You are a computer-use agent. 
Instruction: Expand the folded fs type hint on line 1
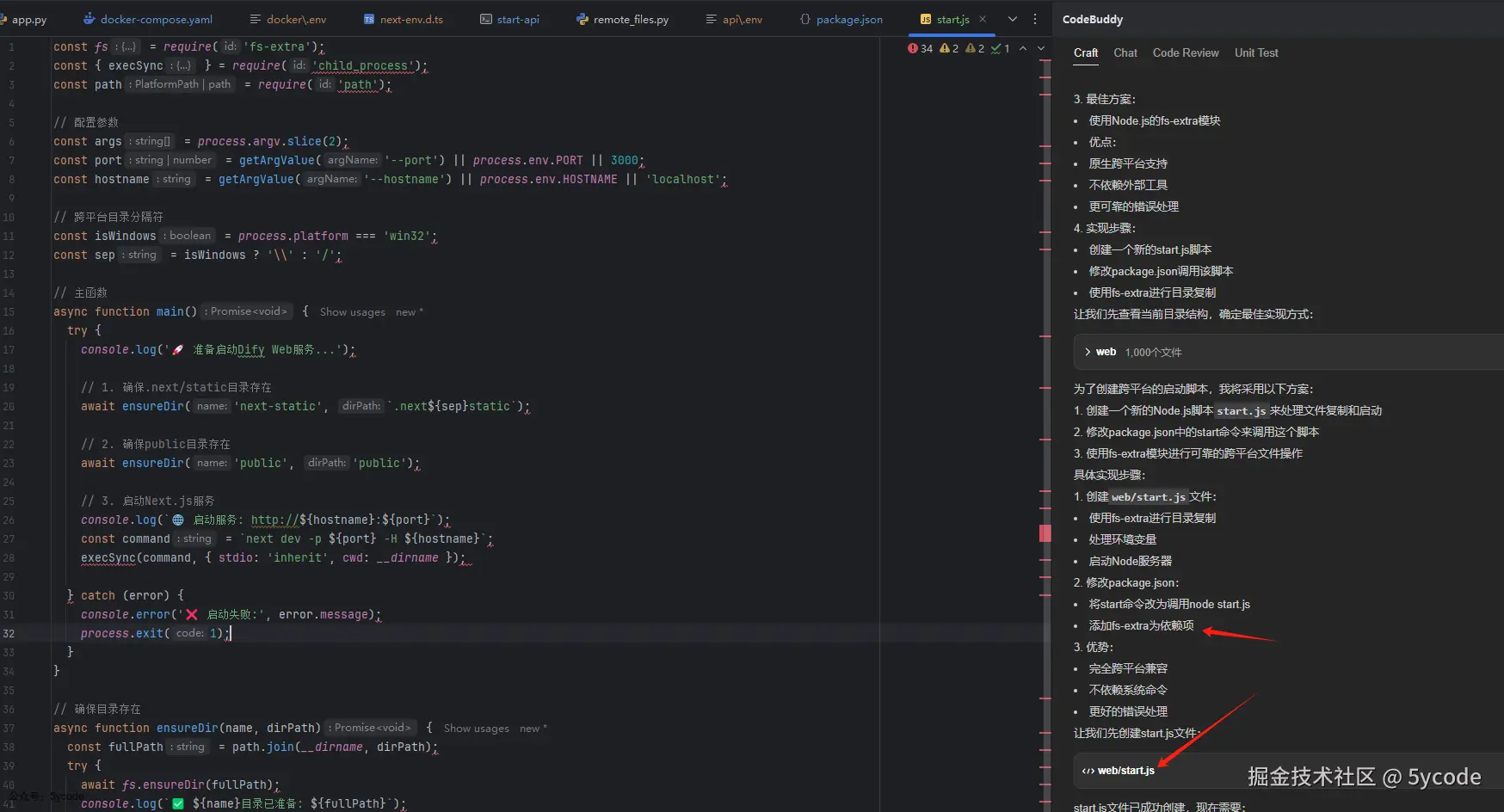(x=126, y=46)
